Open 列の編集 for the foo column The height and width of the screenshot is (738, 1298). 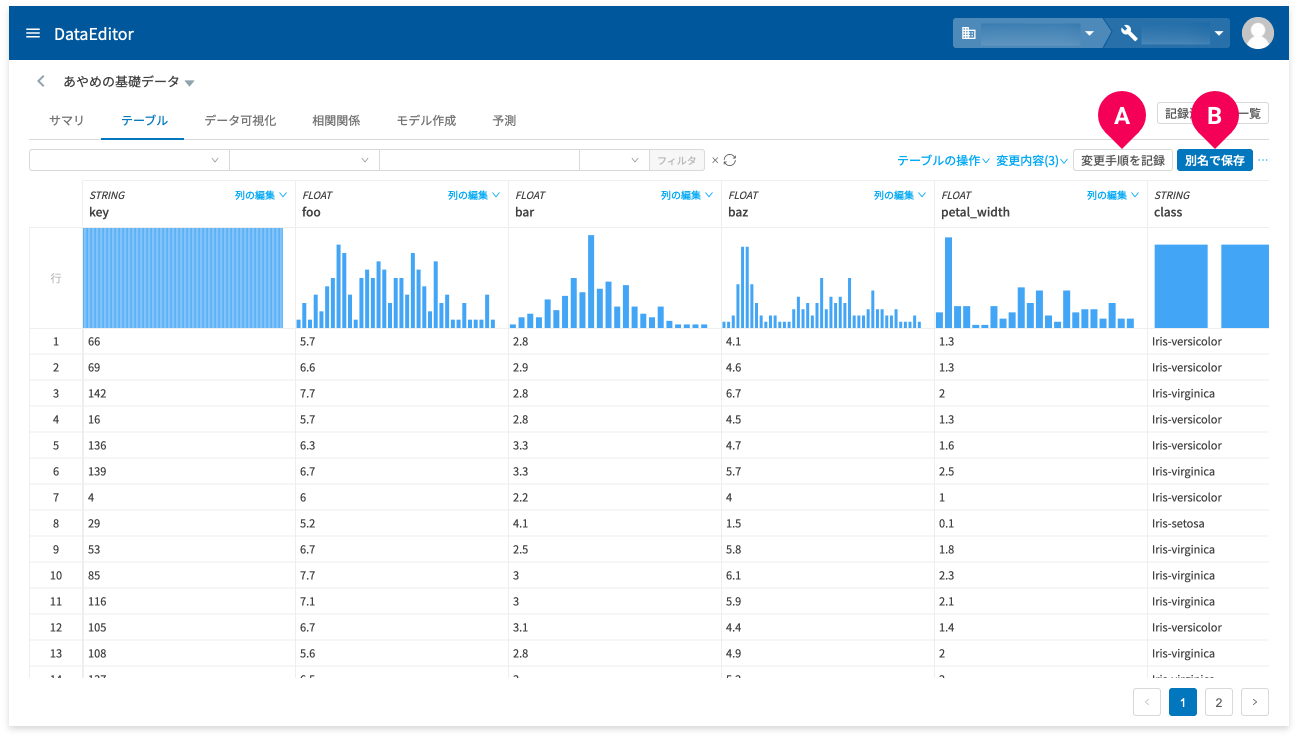pos(474,195)
